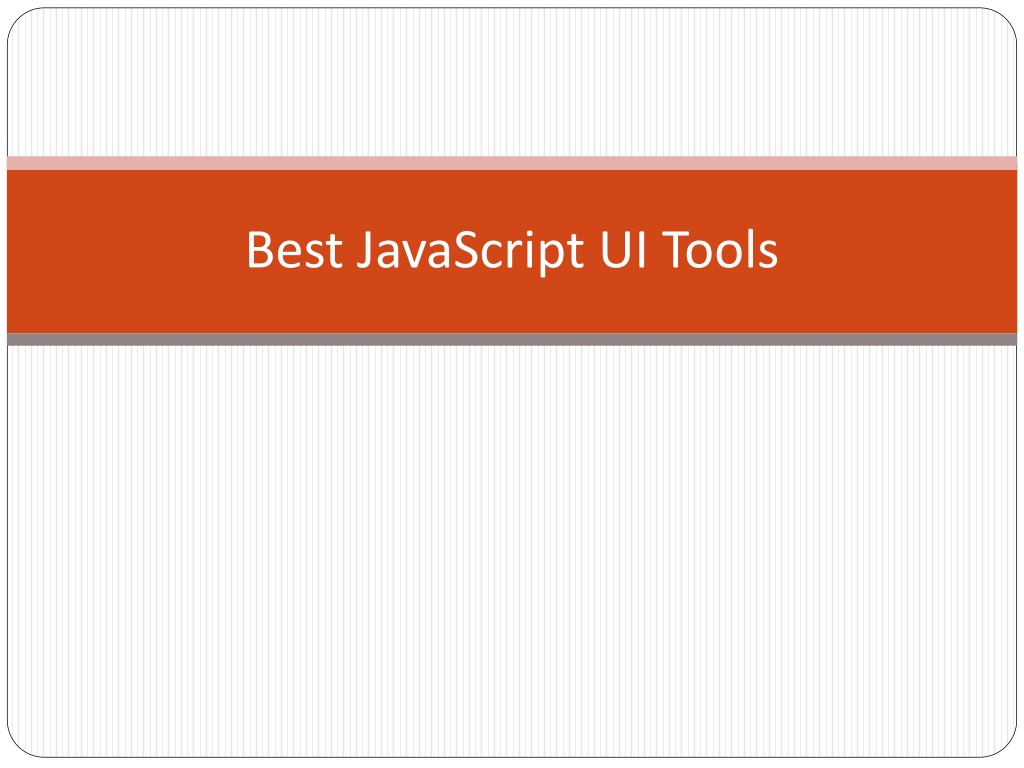The width and height of the screenshot is (1024, 768).
Task: Click the orange banner left of the title
Action: [x=124, y=251]
